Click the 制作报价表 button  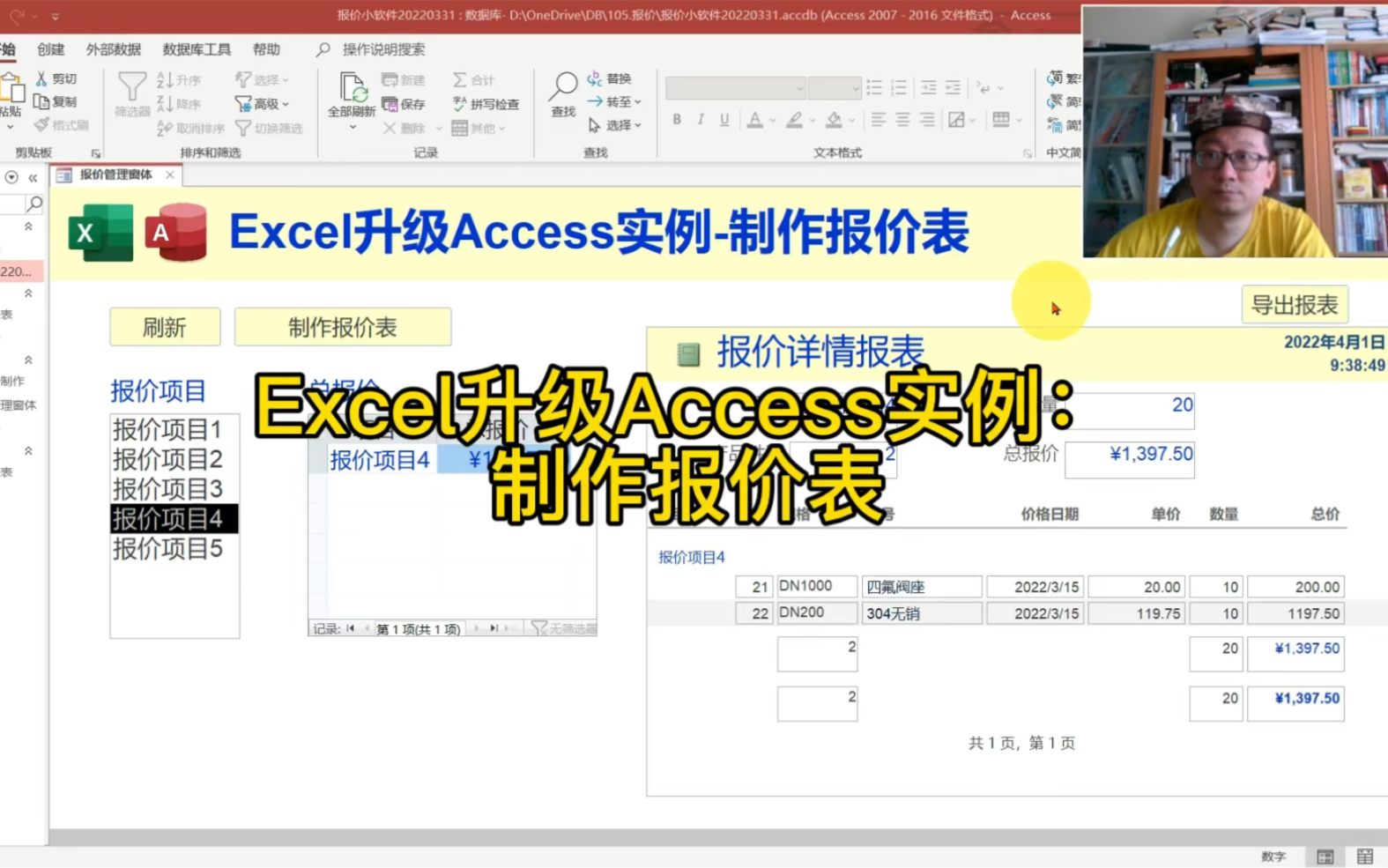coord(343,328)
